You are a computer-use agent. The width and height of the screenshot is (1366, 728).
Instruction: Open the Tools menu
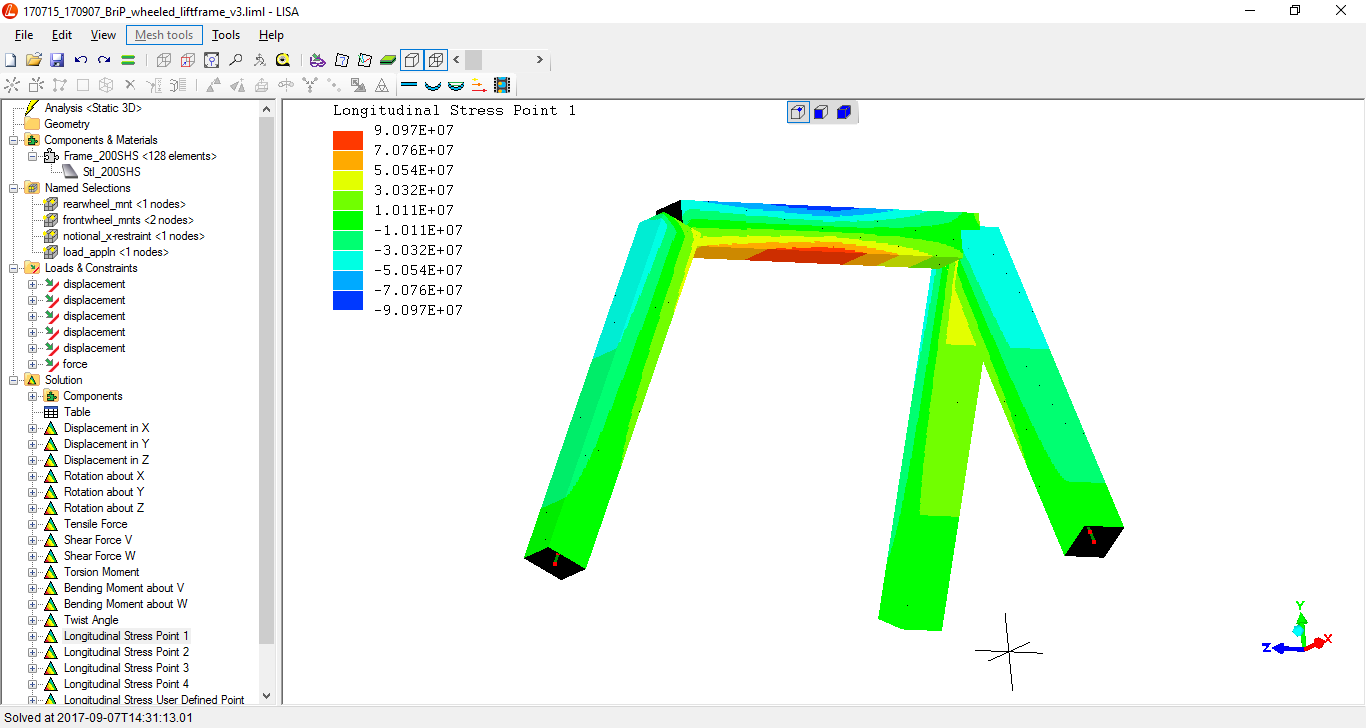pos(226,35)
